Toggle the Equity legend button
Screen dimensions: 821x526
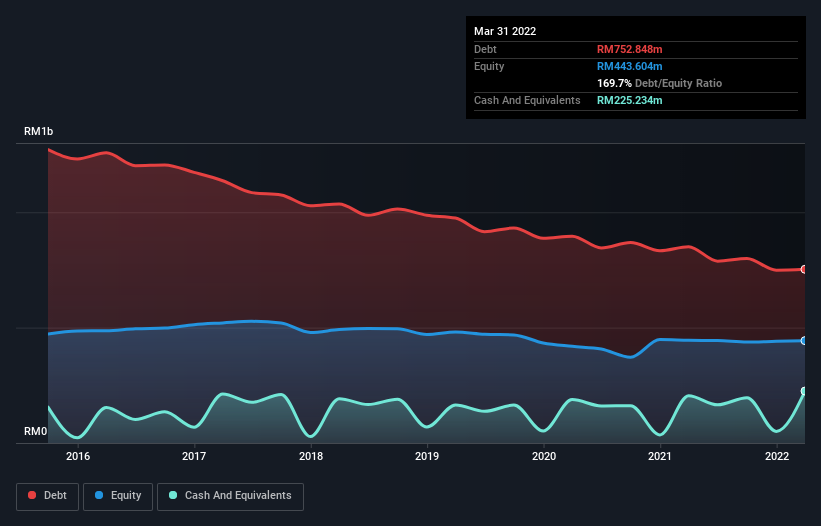[118, 496]
